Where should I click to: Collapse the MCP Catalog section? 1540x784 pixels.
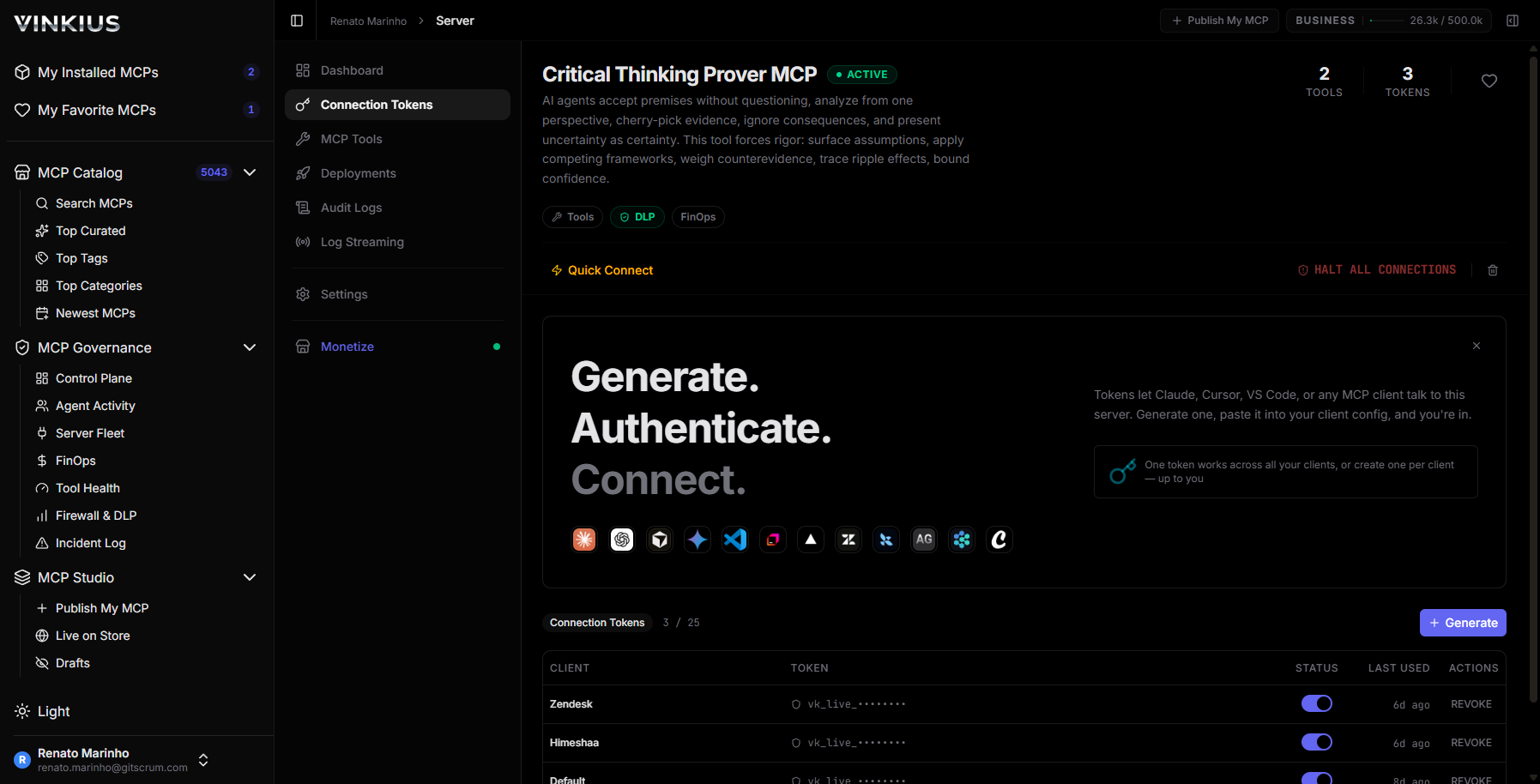(250, 172)
